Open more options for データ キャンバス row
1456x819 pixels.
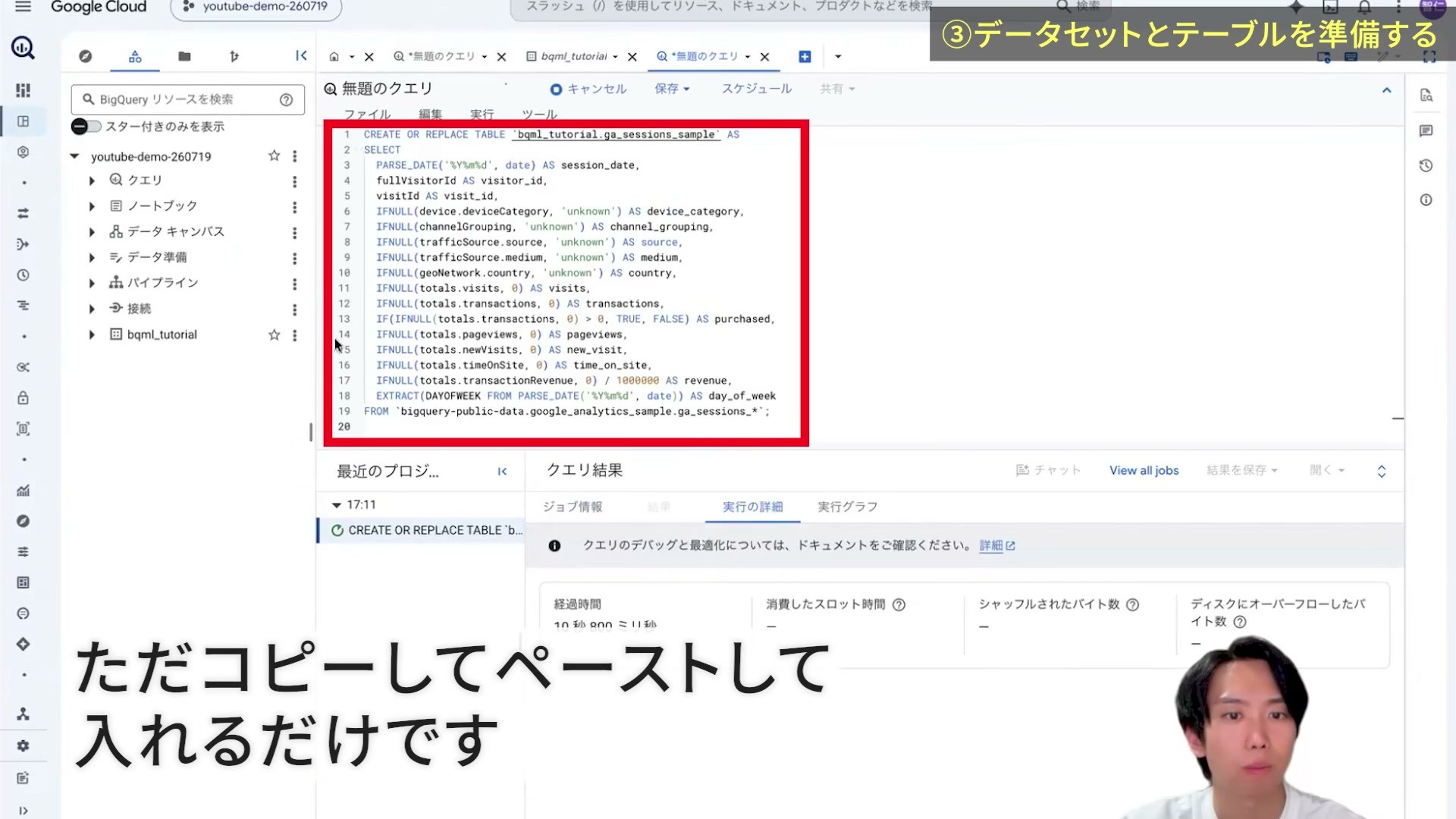pos(295,233)
